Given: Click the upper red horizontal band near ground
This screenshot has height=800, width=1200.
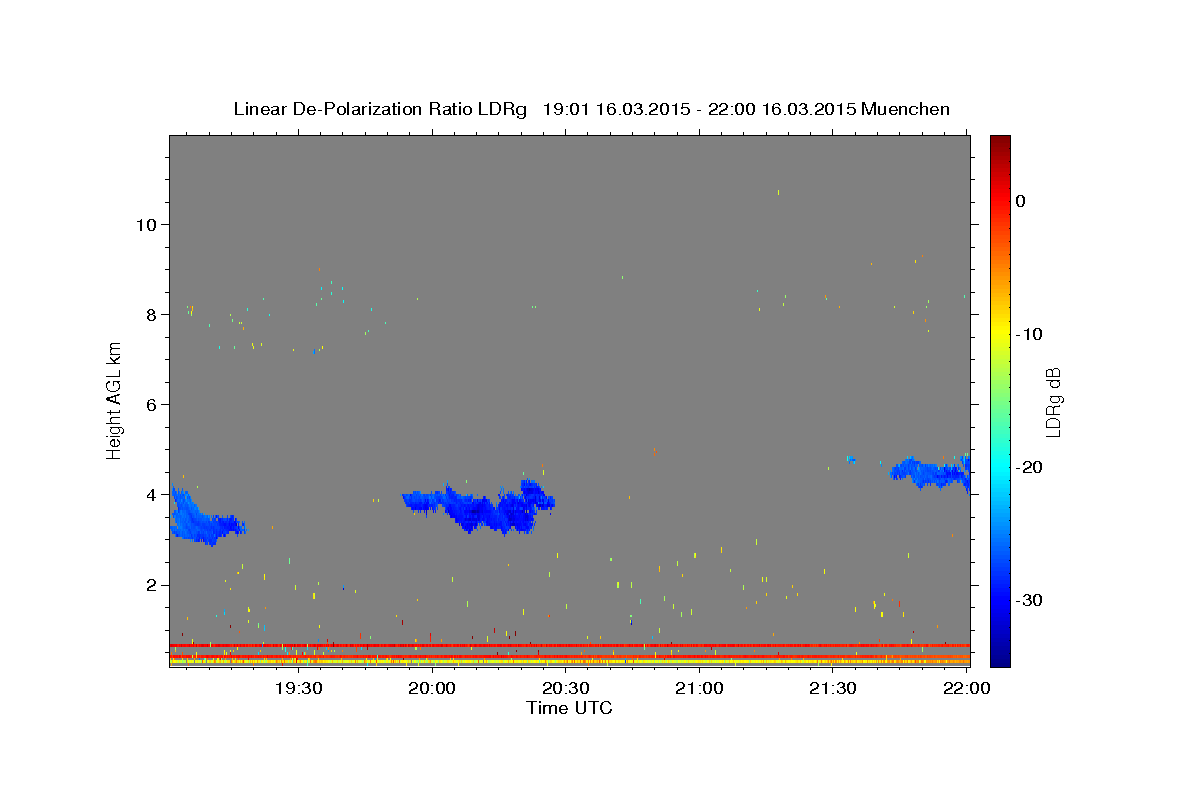Looking at the screenshot, I should [569, 646].
